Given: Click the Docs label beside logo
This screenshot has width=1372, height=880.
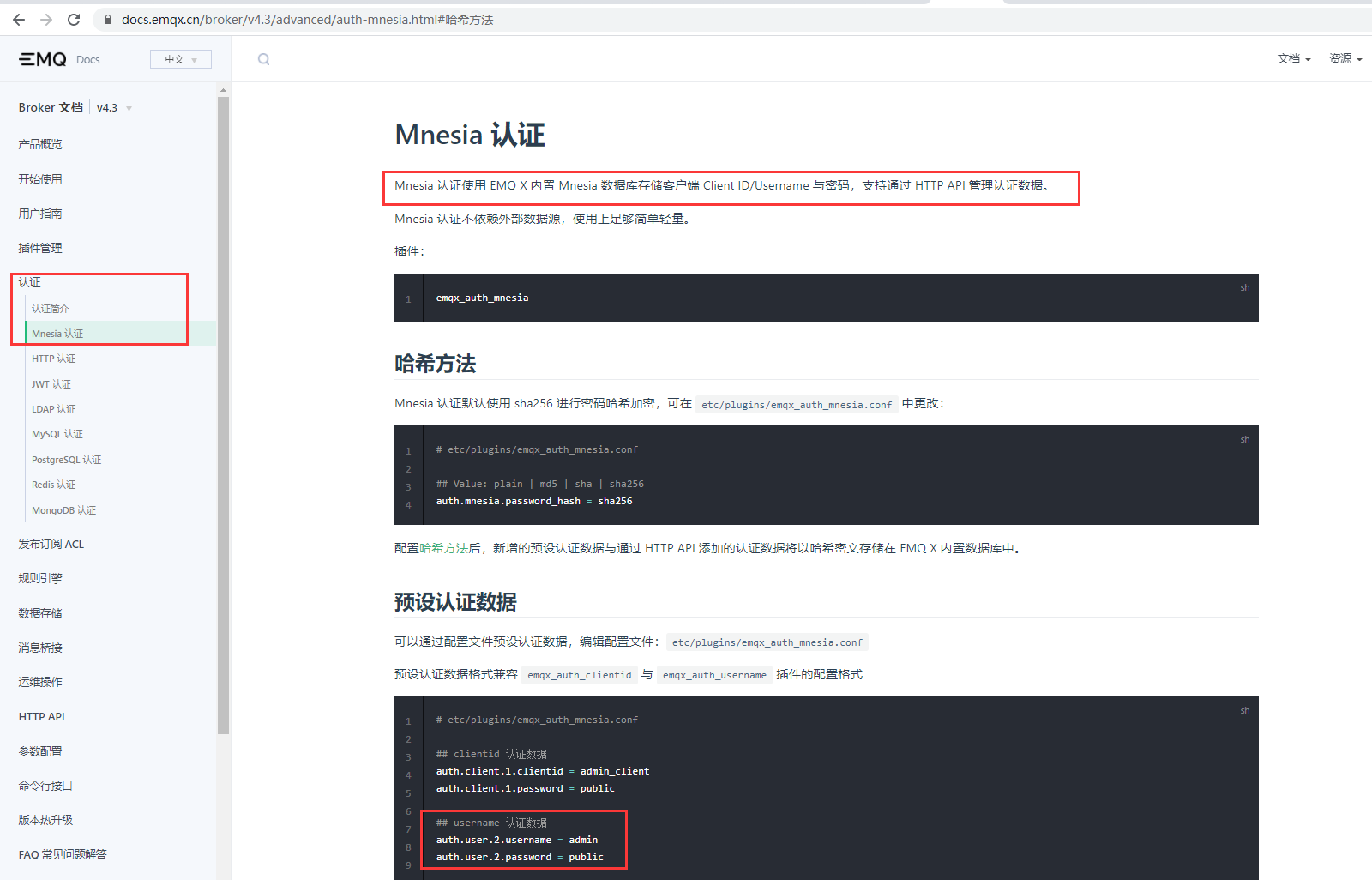Looking at the screenshot, I should [x=87, y=59].
